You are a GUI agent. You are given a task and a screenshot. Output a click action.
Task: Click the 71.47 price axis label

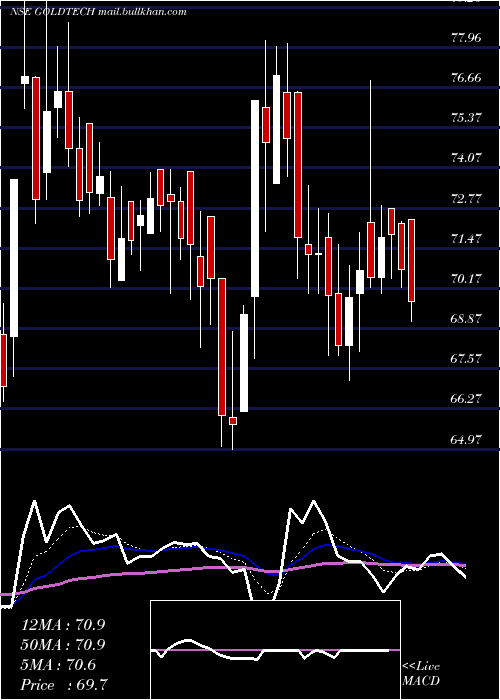tap(467, 238)
